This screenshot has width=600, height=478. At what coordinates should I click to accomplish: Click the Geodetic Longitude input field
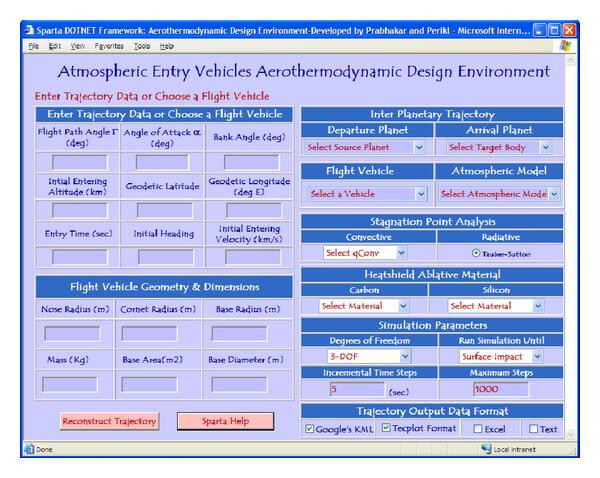254,210
